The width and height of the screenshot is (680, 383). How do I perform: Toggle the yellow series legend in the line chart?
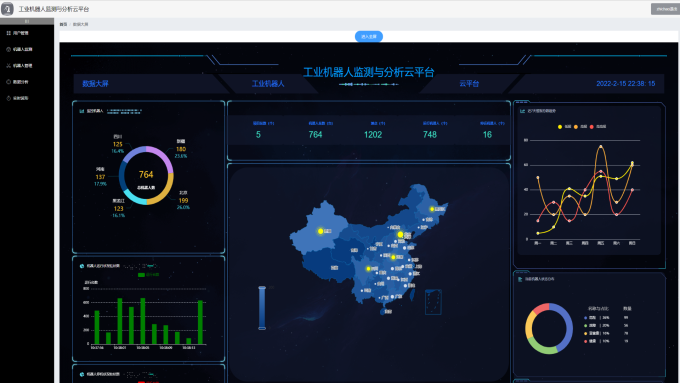point(565,127)
